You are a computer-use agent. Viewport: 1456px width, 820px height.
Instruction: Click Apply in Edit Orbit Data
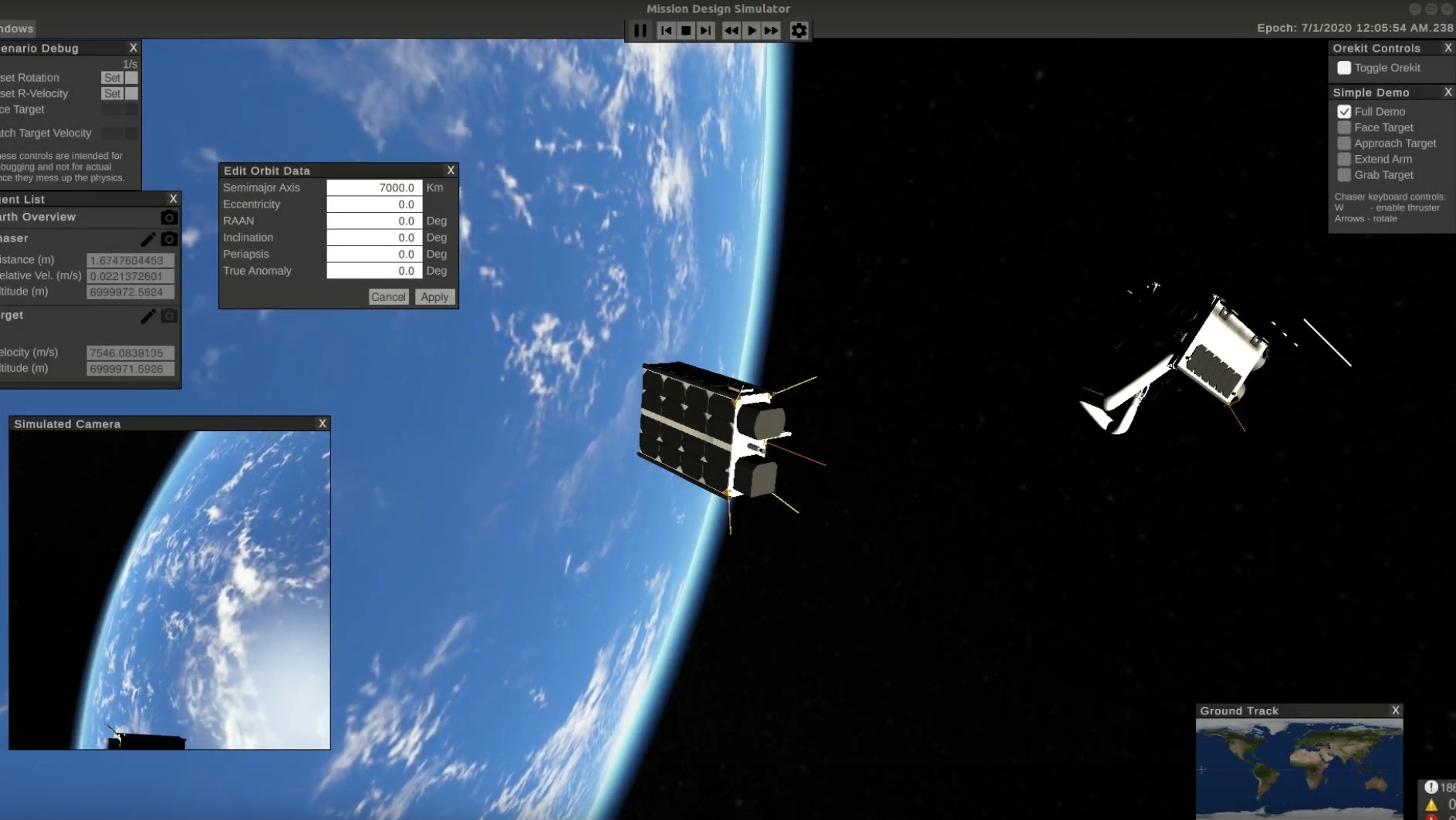(x=434, y=297)
